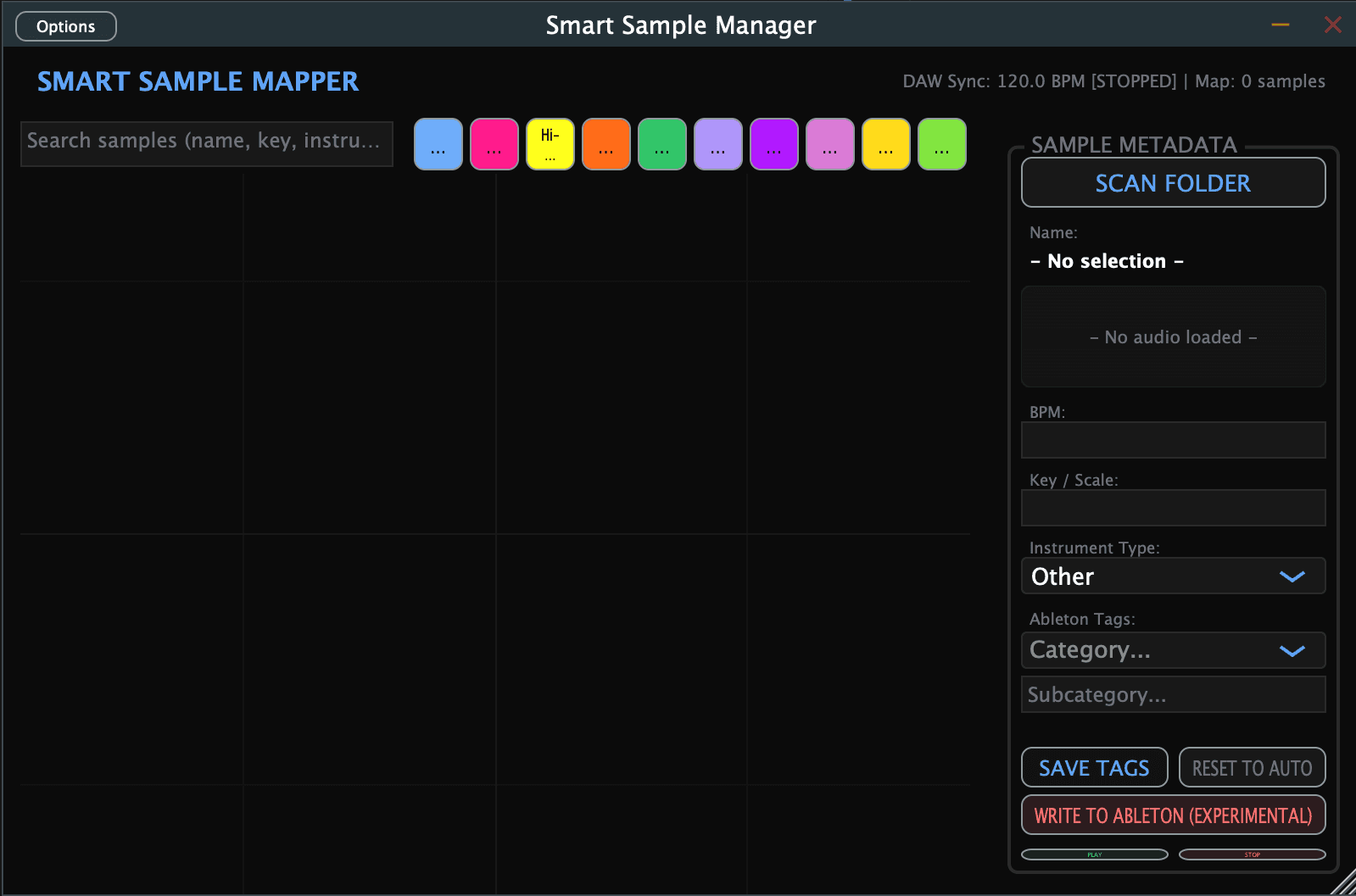1356x896 pixels.
Task: Click RESET TO AUTO button
Action: click(x=1253, y=768)
